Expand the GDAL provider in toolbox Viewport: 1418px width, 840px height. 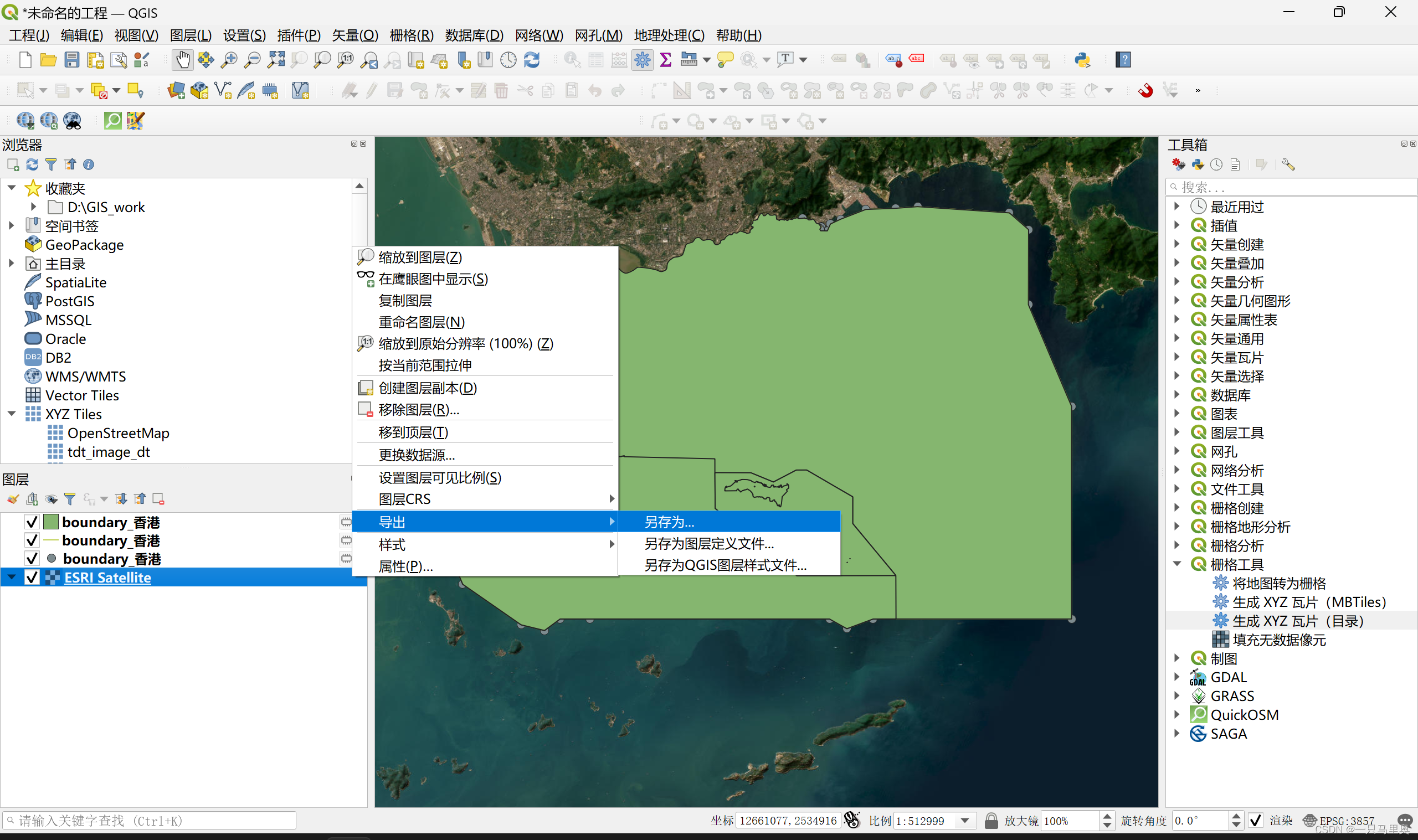tap(1177, 677)
